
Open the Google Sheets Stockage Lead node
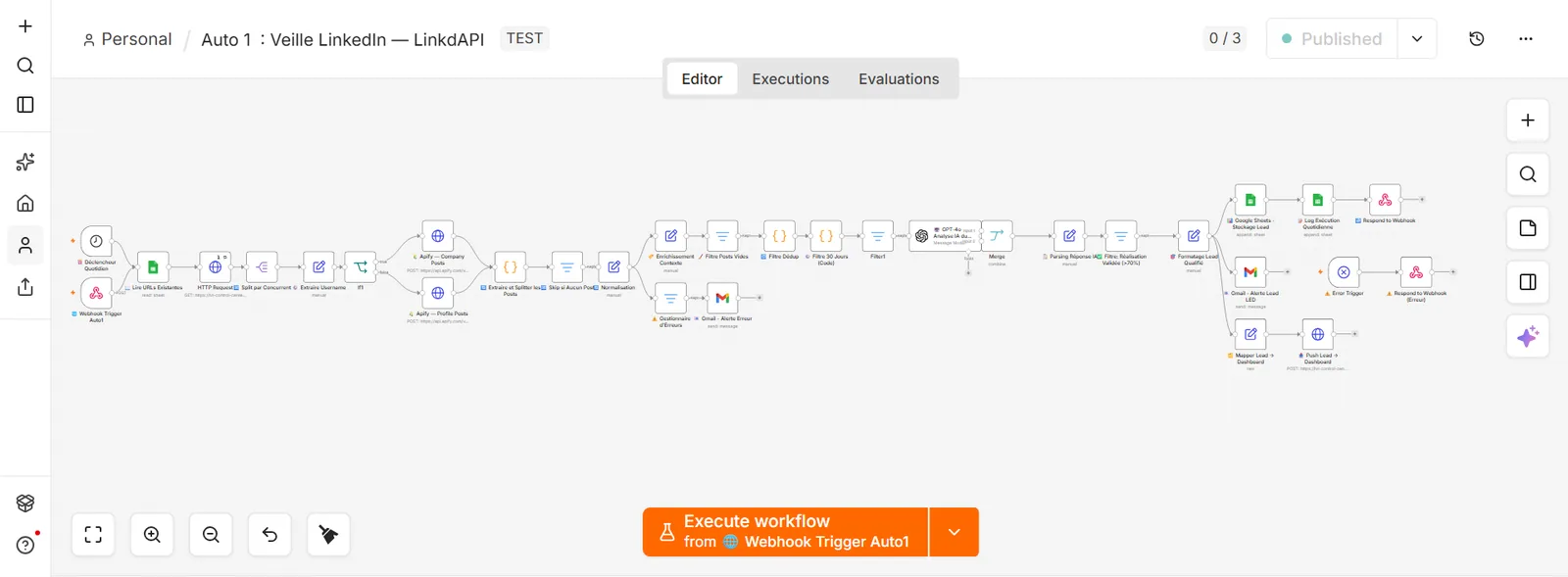[x=1250, y=200]
